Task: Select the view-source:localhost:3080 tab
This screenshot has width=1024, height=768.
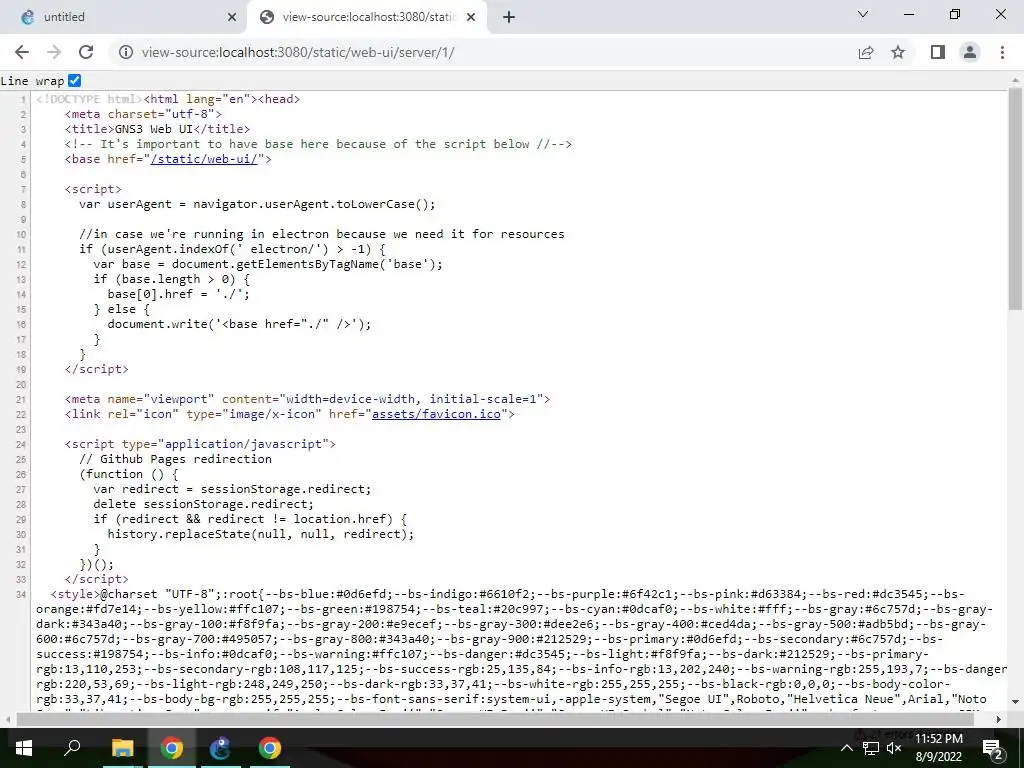Action: tap(366, 17)
